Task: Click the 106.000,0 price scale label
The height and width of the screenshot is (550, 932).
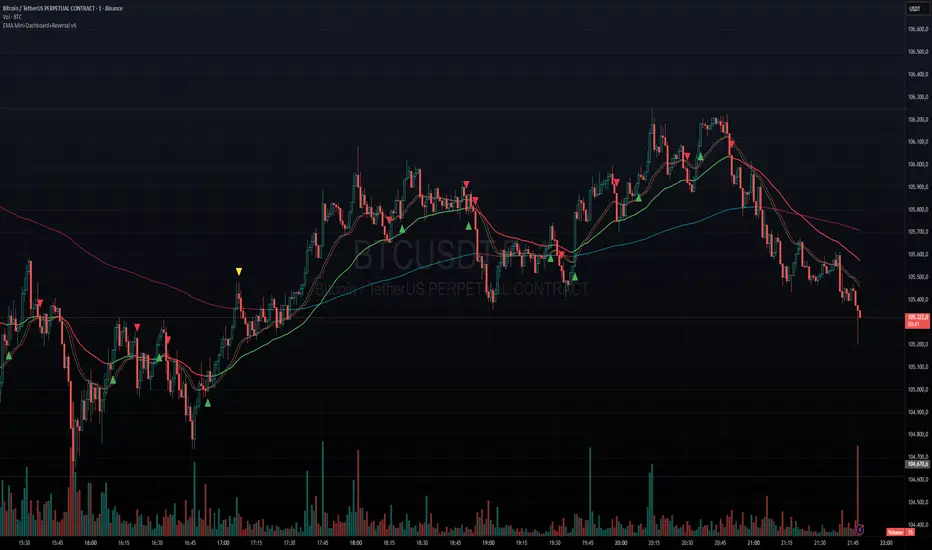Action: coord(918,165)
